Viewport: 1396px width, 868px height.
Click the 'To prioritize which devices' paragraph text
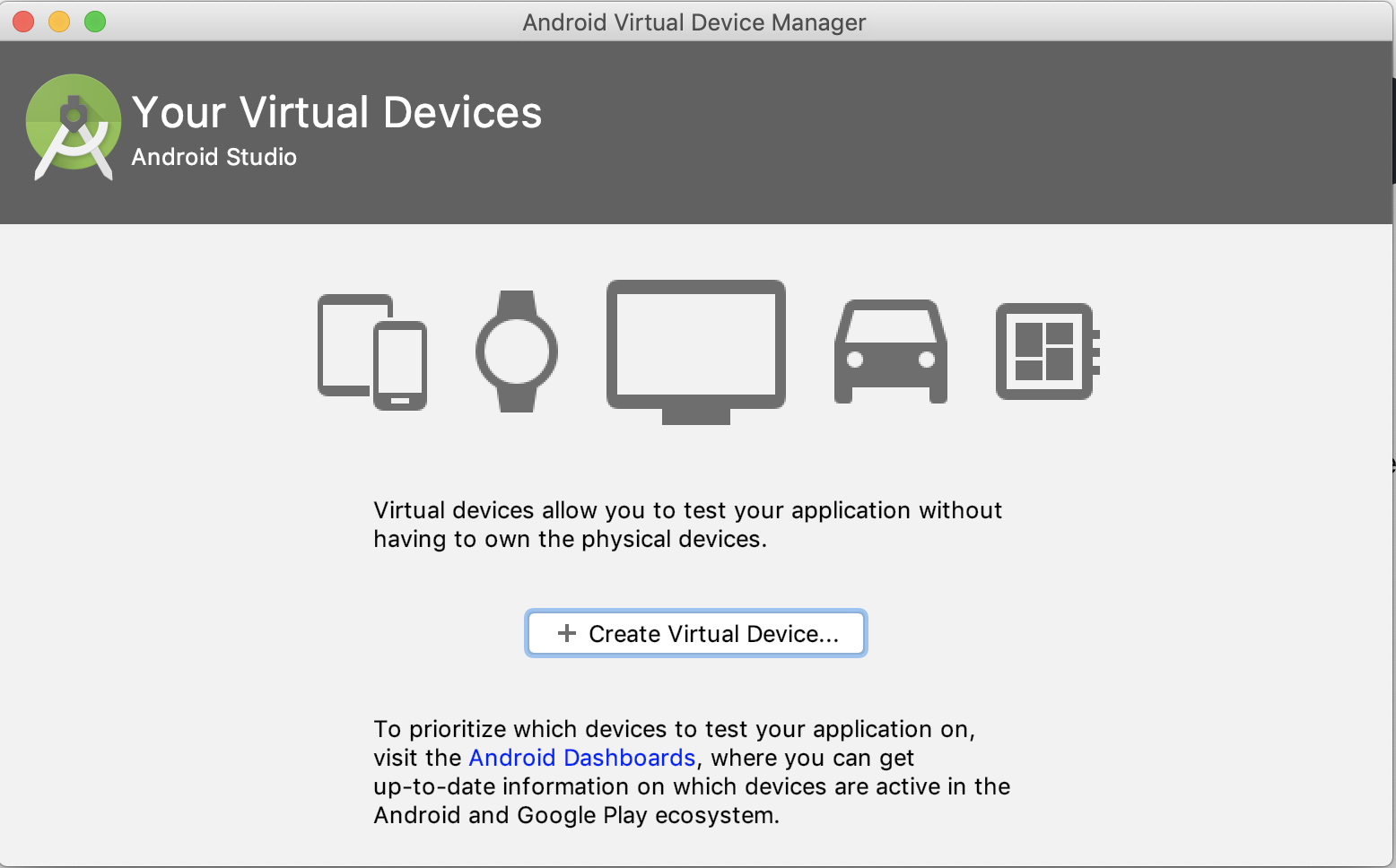click(x=692, y=772)
